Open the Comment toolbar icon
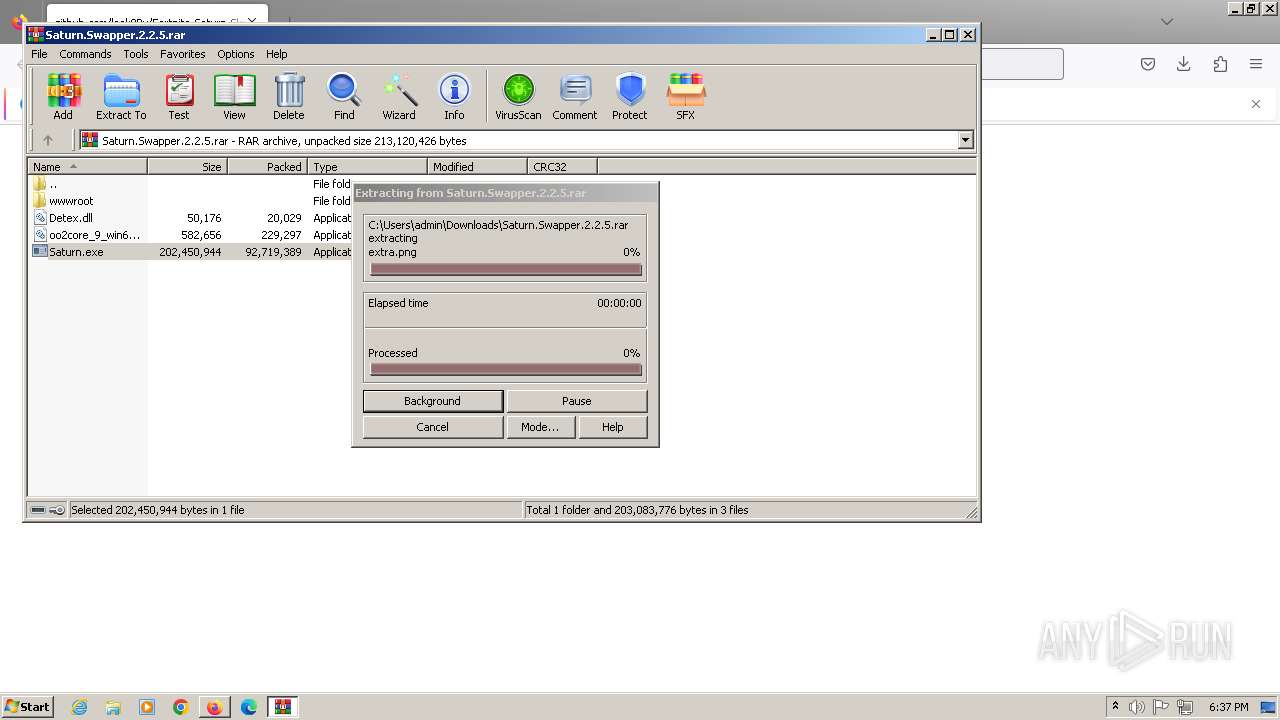The width and height of the screenshot is (1280, 720). point(575,97)
